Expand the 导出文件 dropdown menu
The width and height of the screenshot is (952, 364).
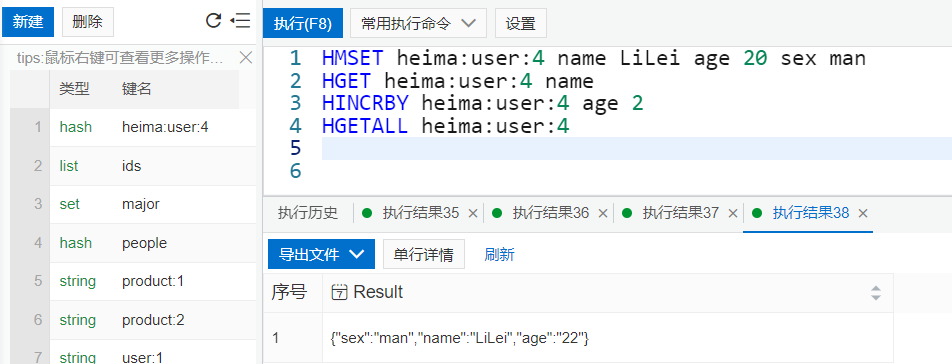coord(321,254)
